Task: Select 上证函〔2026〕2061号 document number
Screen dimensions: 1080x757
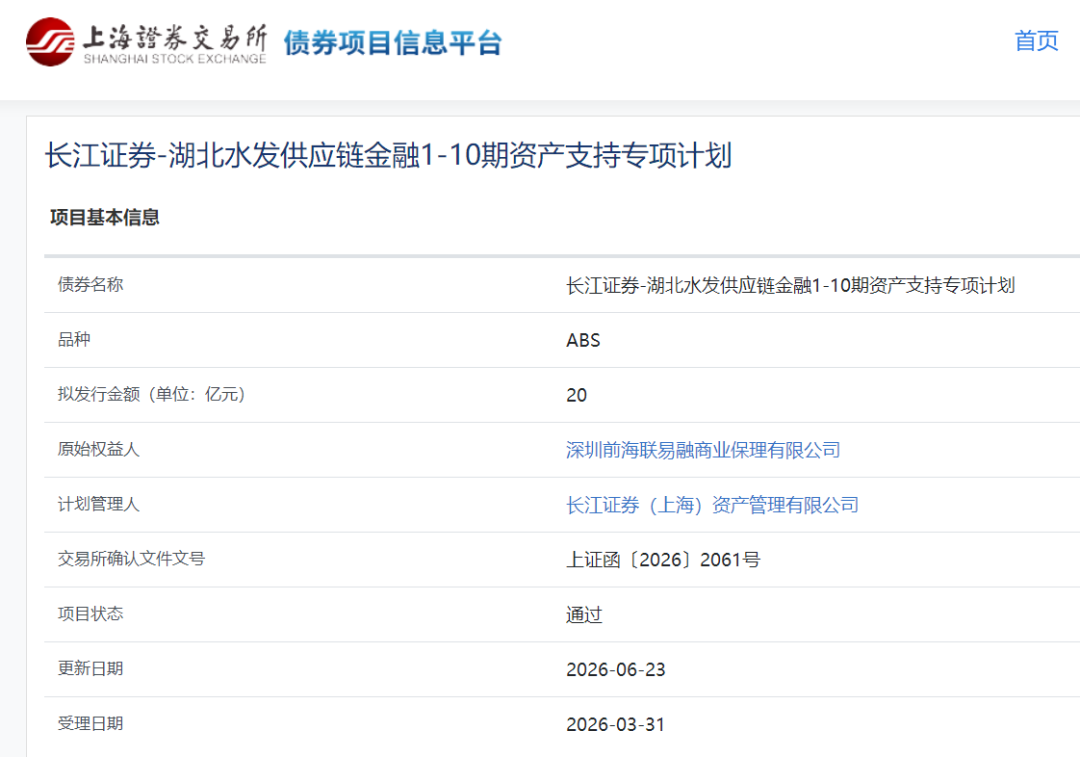Action: 663,560
